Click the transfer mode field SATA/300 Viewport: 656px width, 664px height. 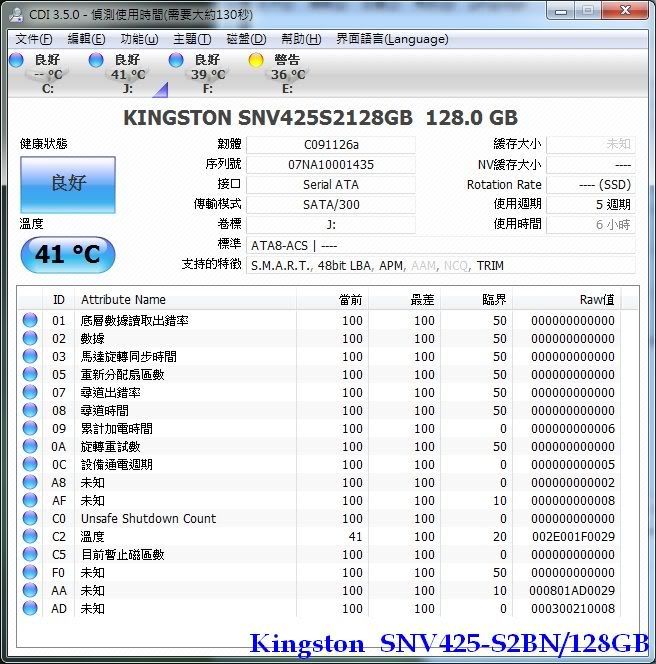[331, 205]
